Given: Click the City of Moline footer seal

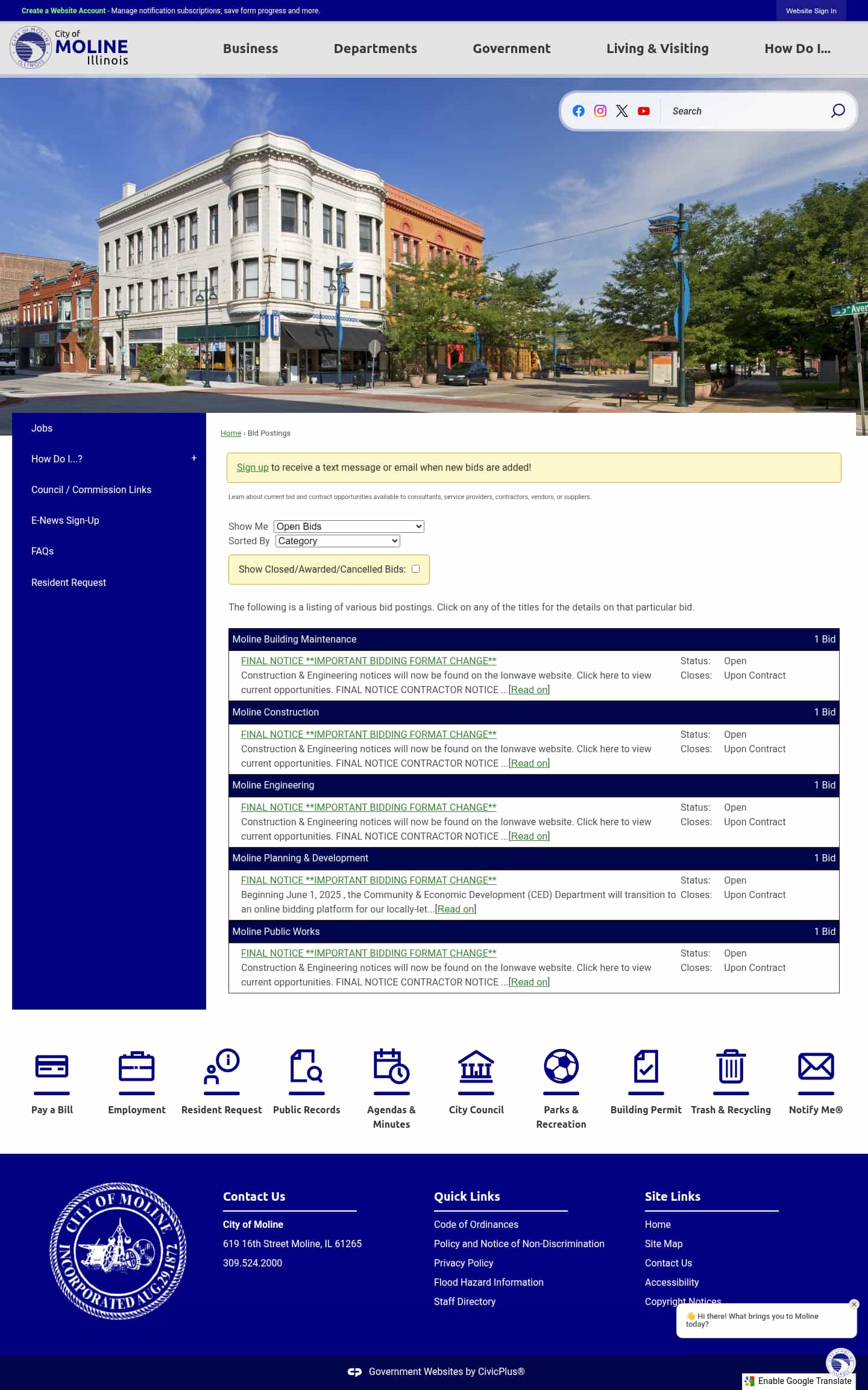Looking at the screenshot, I should tap(118, 1251).
